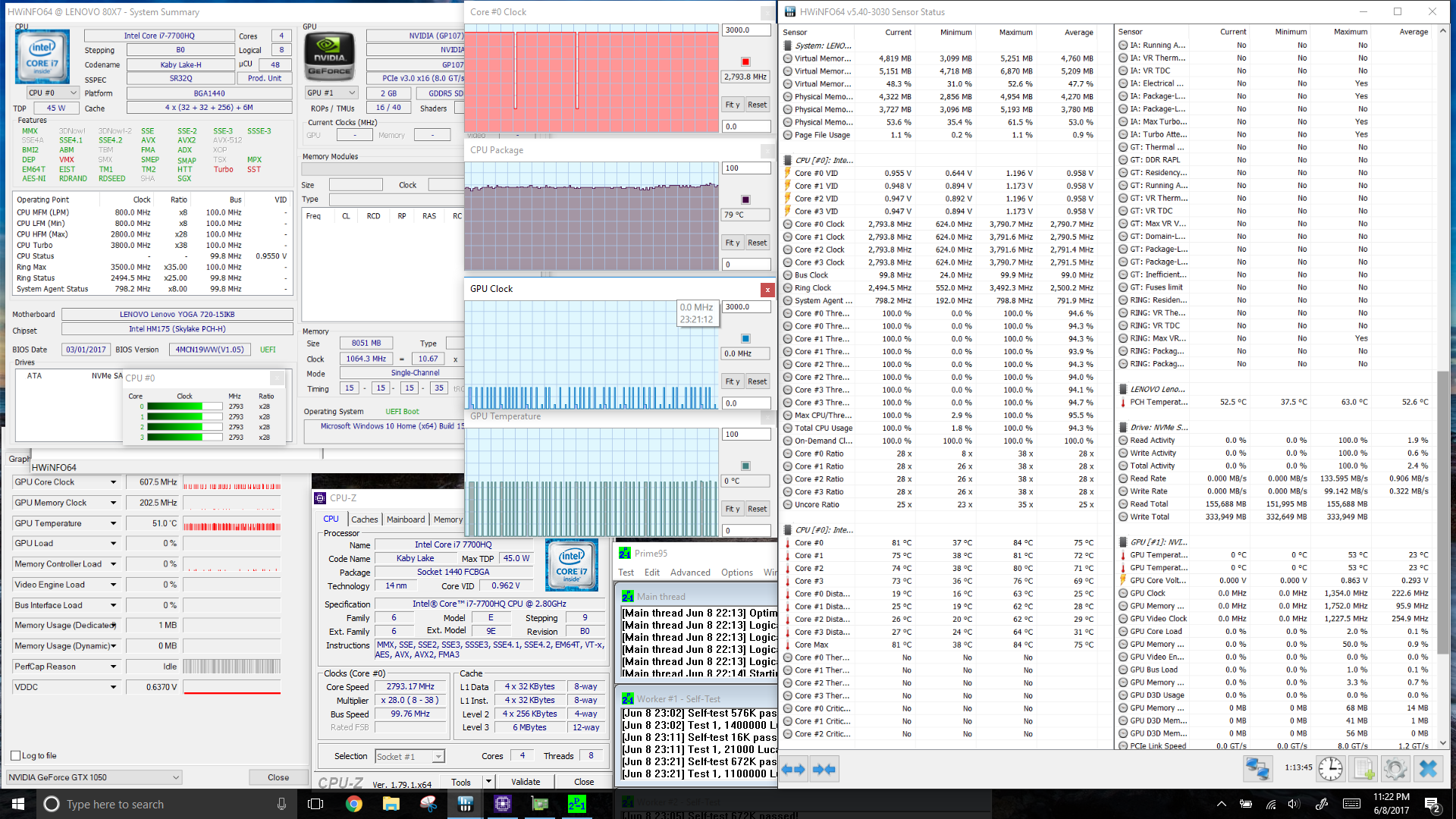Image resolution: width=1456 pixels, height=819 pixels.
Task: Open the volume control in system tray
Action: pyautogui.click(x=1294, y=804)
